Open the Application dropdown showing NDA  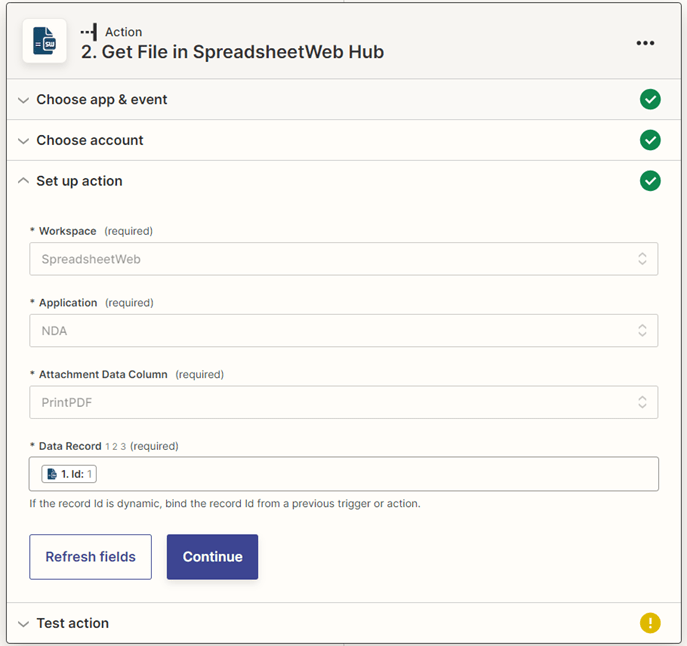344,330
